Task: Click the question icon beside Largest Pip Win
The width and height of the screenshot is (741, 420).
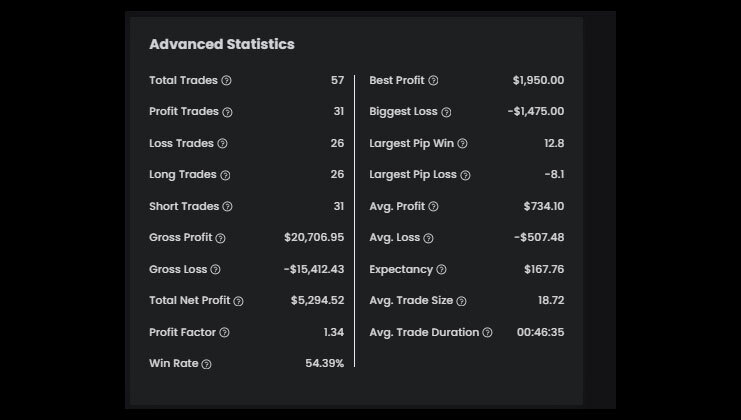Action: coord(462,144)
